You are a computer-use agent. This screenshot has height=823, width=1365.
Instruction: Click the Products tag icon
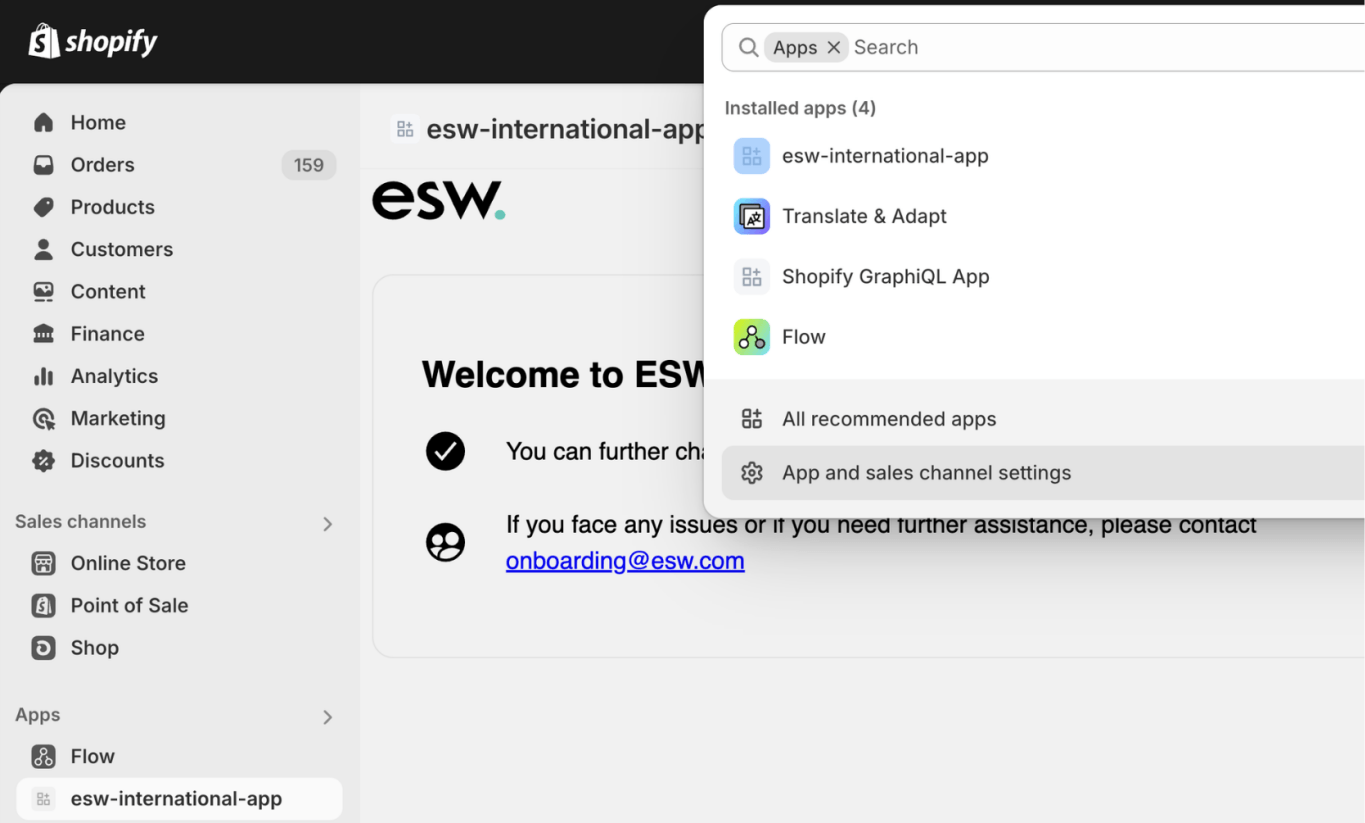pos(43,207)
